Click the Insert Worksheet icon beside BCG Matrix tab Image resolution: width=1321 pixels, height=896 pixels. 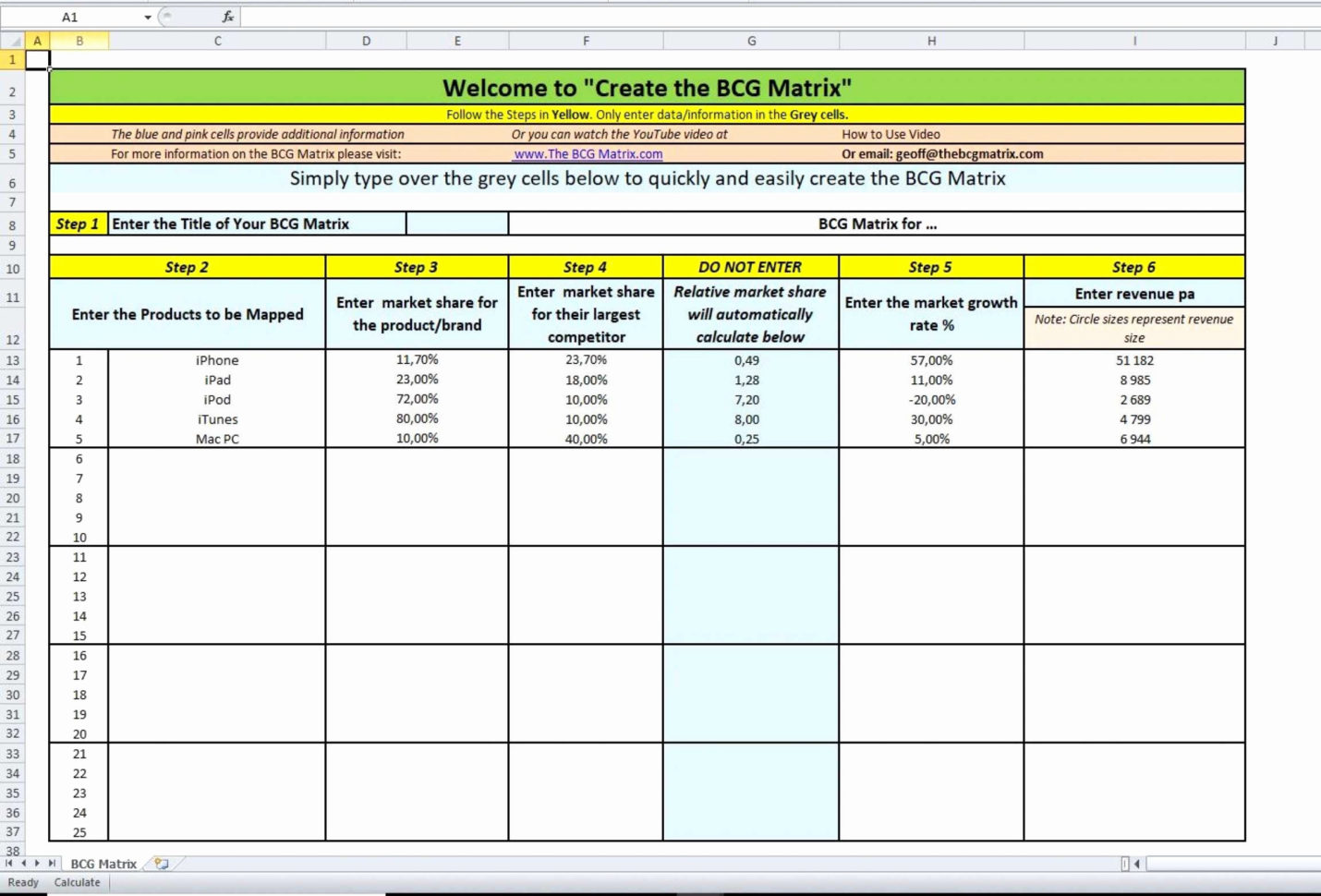click(162, 864)
